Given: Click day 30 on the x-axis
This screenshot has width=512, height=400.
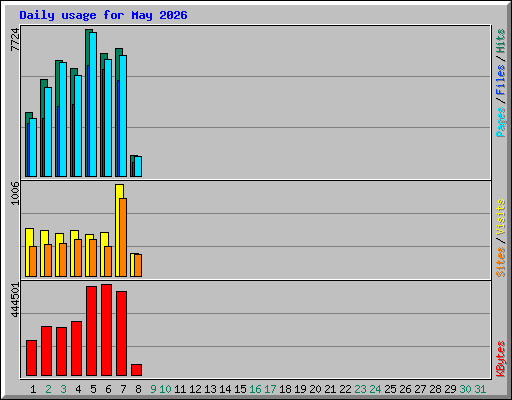Looking at the screenshot, I should click(465, 389).
